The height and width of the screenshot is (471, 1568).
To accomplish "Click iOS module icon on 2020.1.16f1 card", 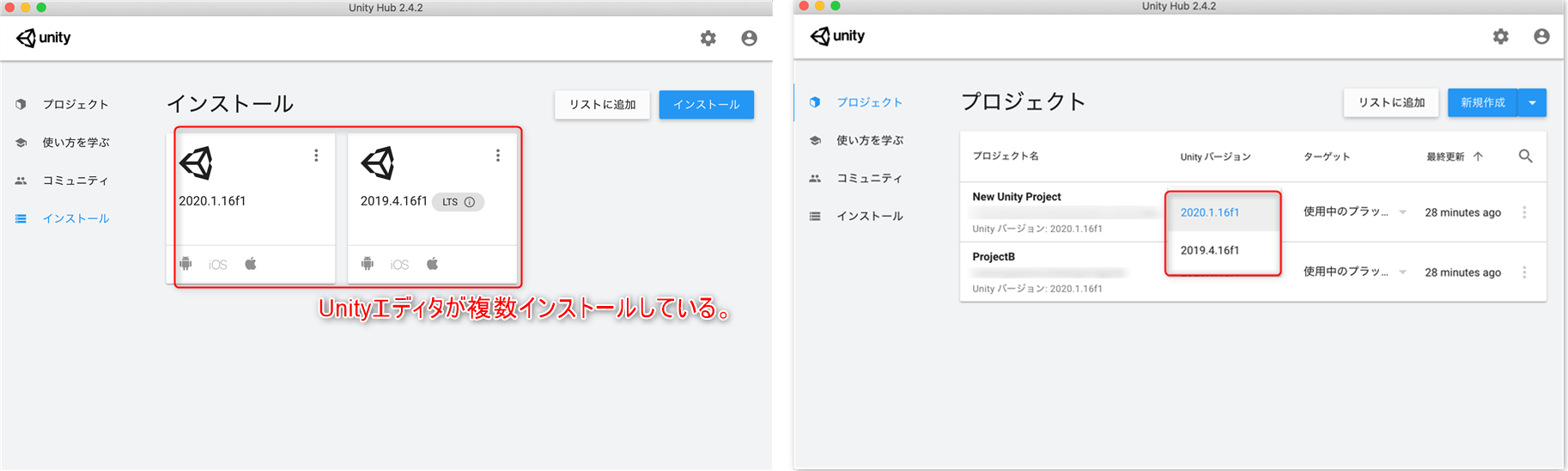I will coord(218,265).
